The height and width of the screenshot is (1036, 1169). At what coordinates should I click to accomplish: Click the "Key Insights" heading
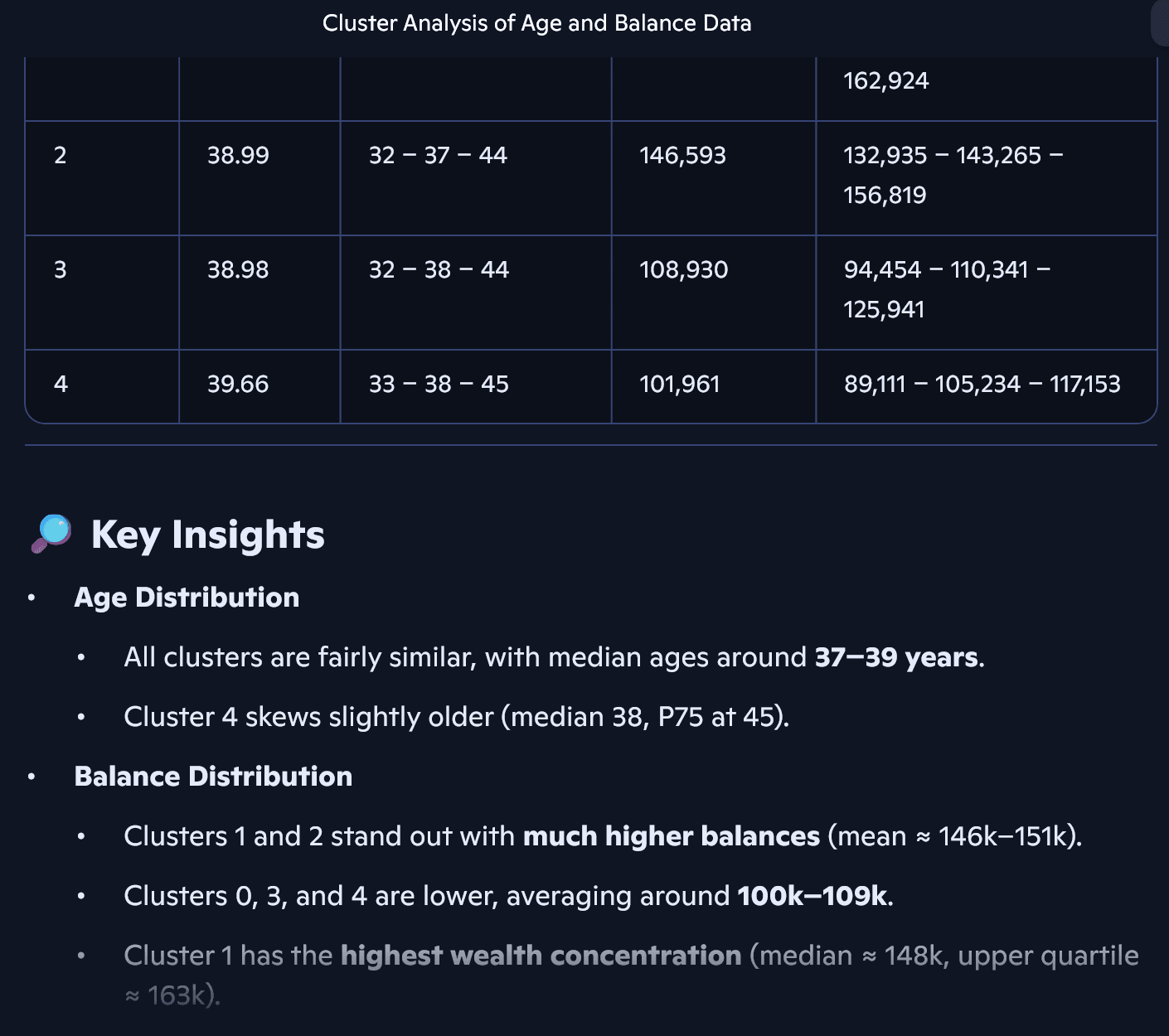point(207,535)
